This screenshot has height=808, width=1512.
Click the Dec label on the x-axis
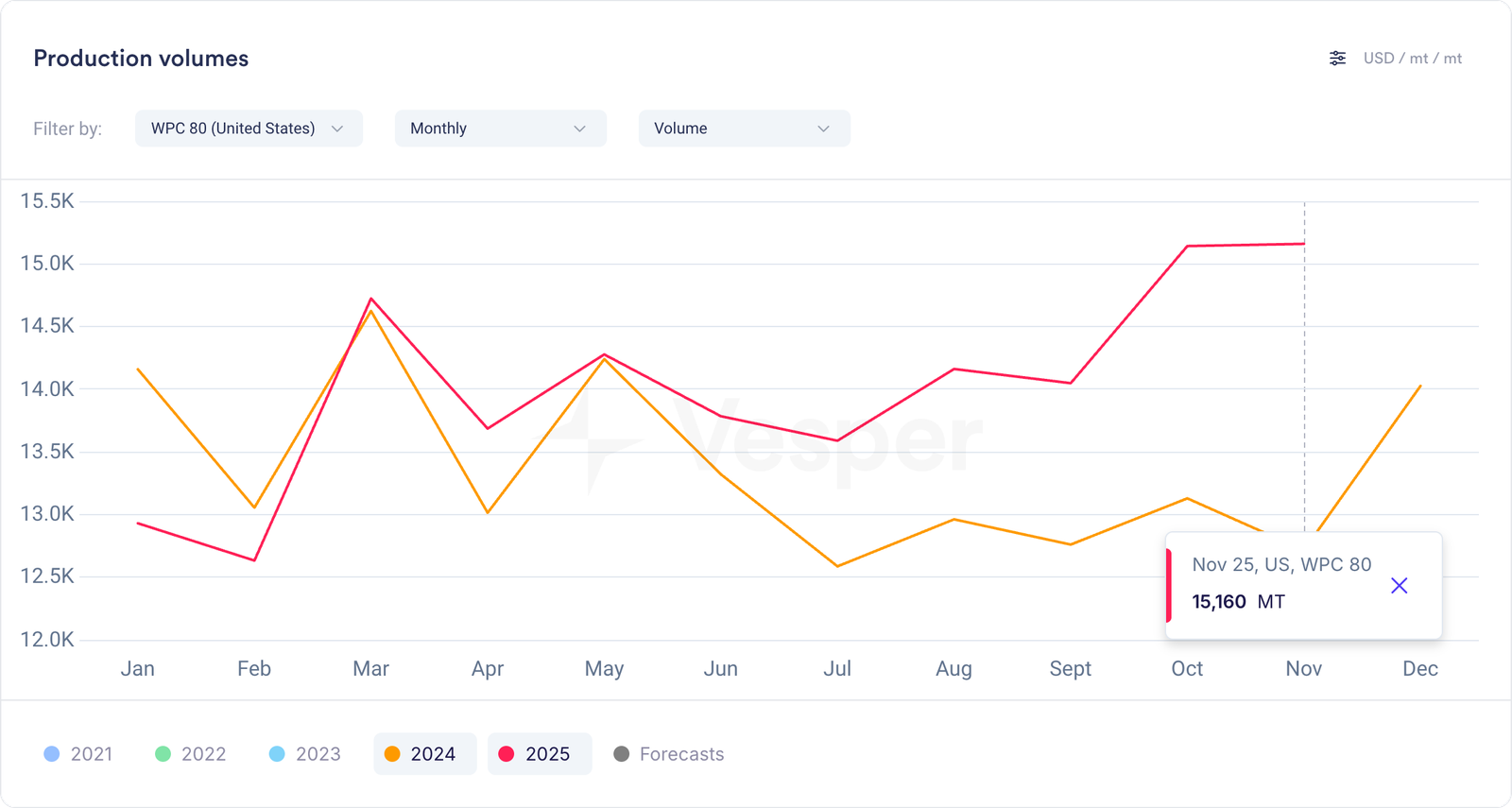(1419, 669)
